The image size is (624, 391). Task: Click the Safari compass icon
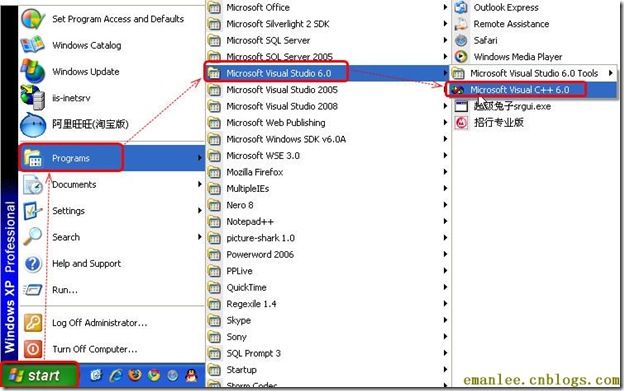click(461, 40)
